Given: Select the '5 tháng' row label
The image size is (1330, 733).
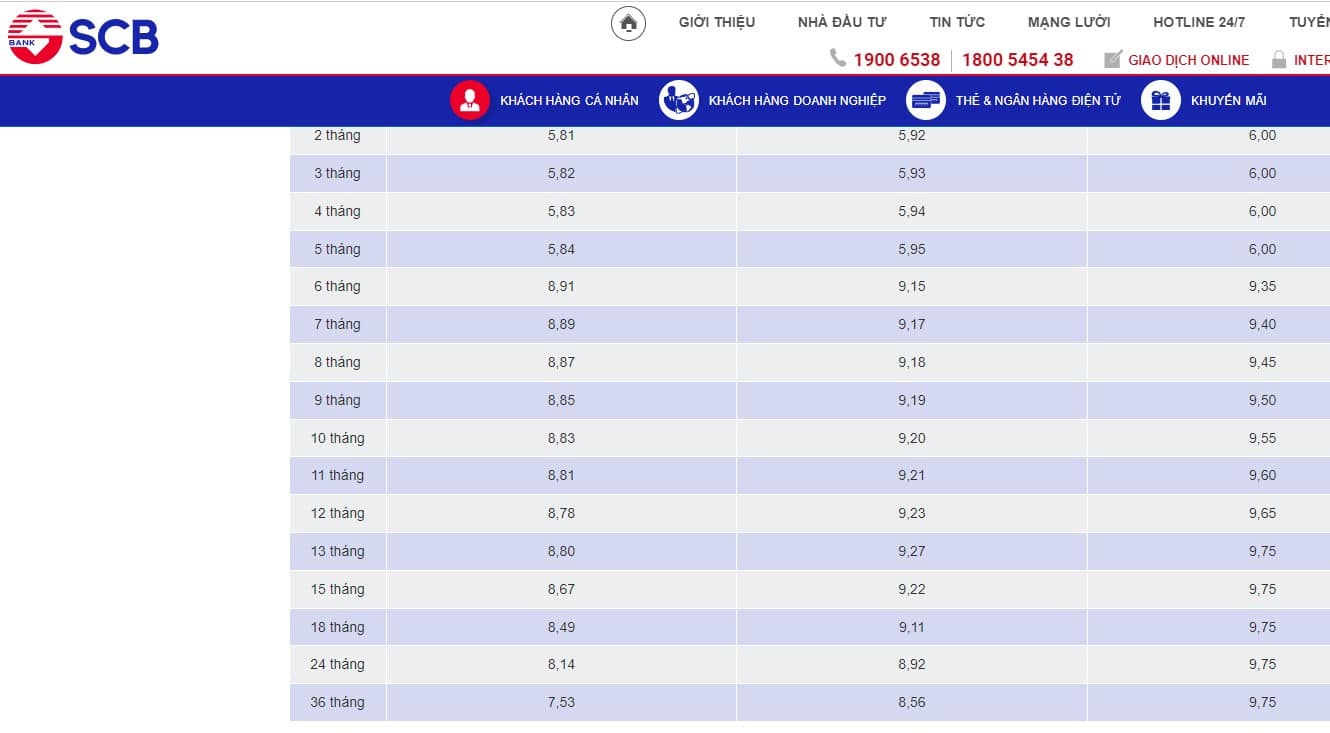Looking at the screenshot, I should (x=337, y=249).
